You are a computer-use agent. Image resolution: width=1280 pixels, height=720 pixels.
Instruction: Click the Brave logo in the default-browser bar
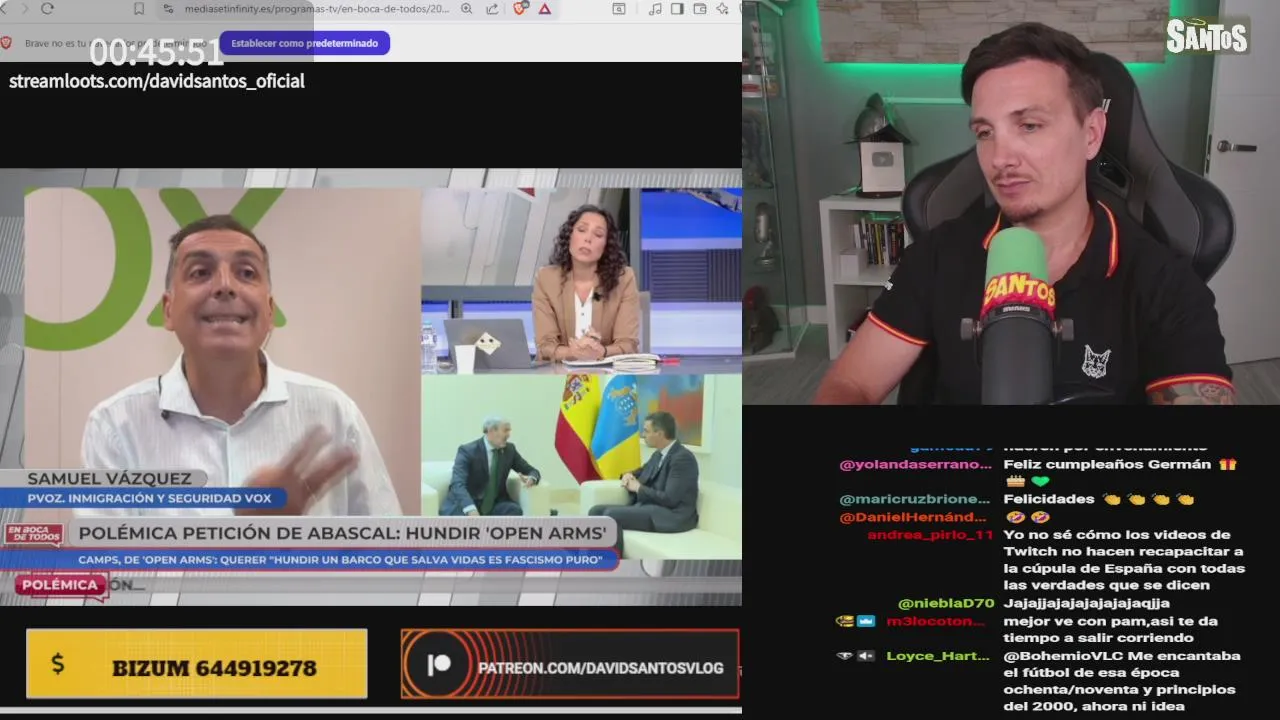pos(6,43)
